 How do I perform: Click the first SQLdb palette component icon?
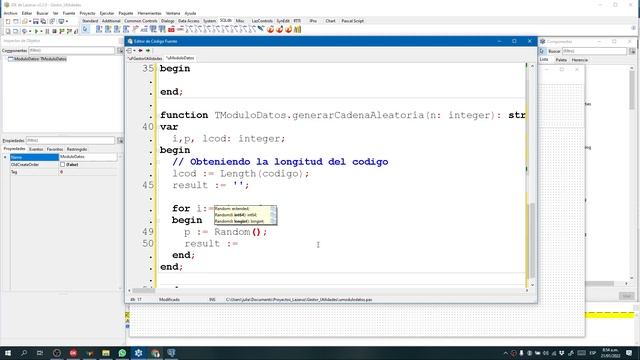tap(99, 29)
